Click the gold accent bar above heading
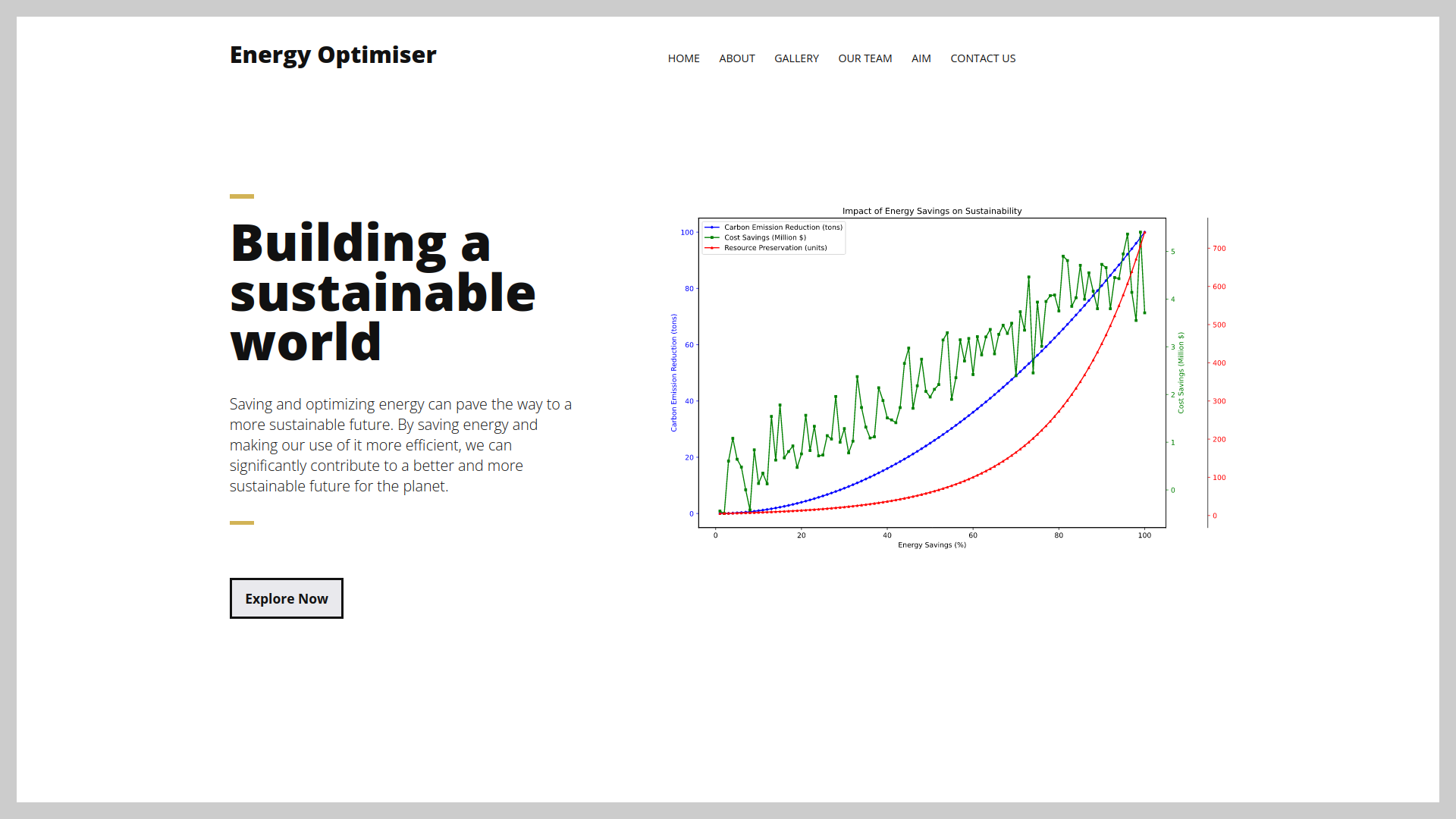The image size is (1456, 819). pos(242,196)
